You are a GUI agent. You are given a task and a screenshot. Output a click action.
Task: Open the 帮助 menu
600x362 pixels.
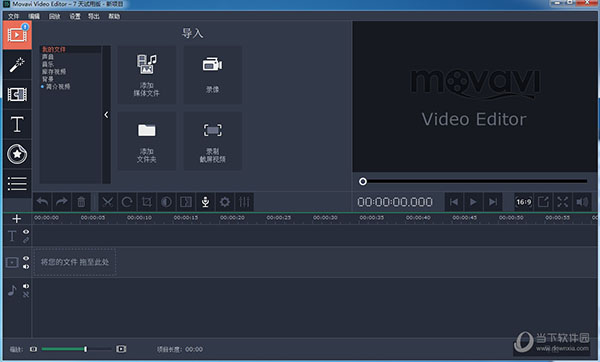pyautogui.click(x=114, y=16)
